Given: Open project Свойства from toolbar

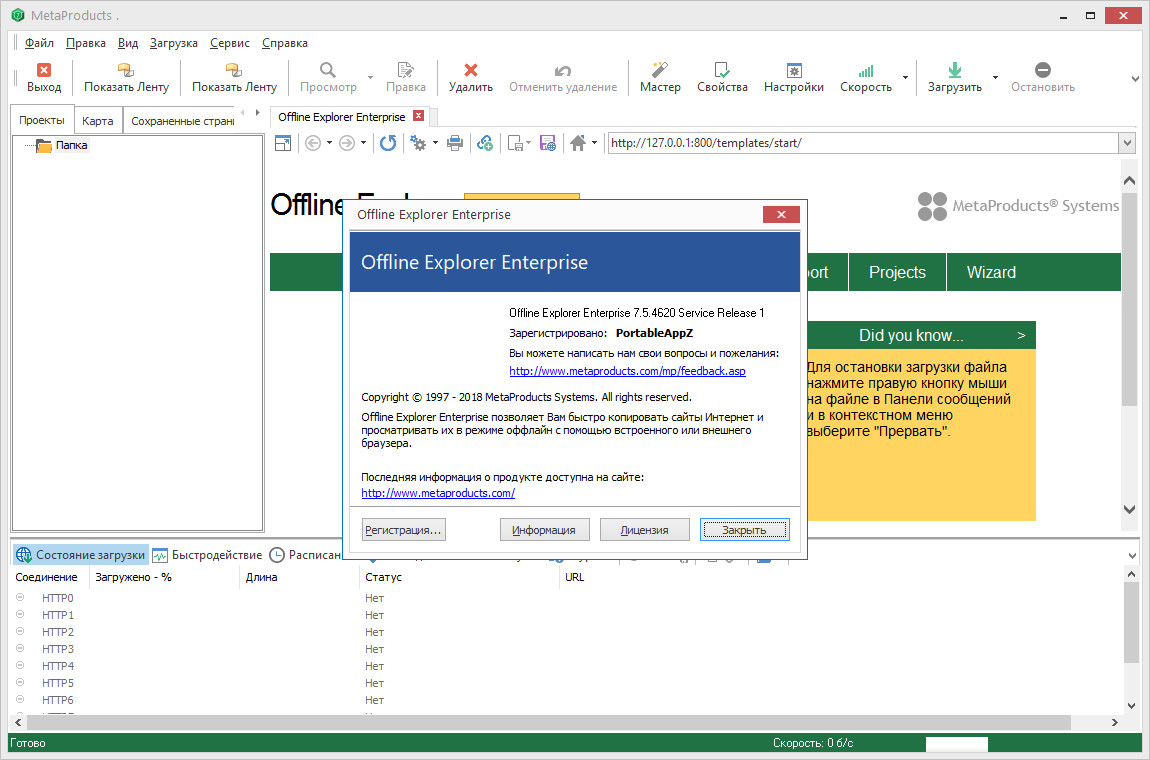Looking at the screenshot, I should tap(722, 70).
